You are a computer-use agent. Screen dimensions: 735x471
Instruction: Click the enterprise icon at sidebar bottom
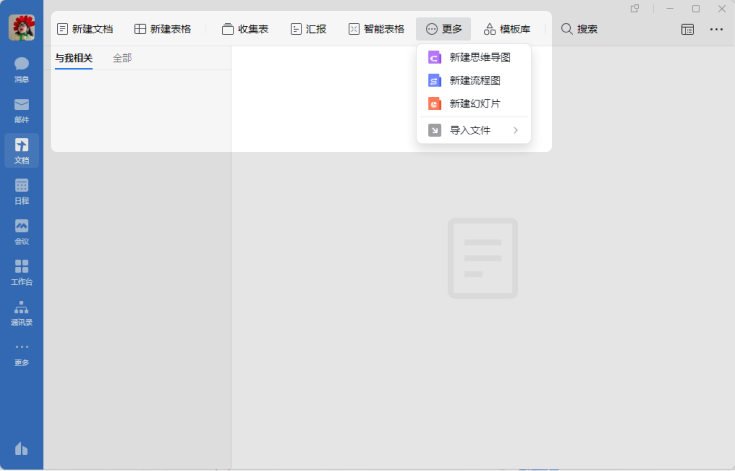[22, 449]
